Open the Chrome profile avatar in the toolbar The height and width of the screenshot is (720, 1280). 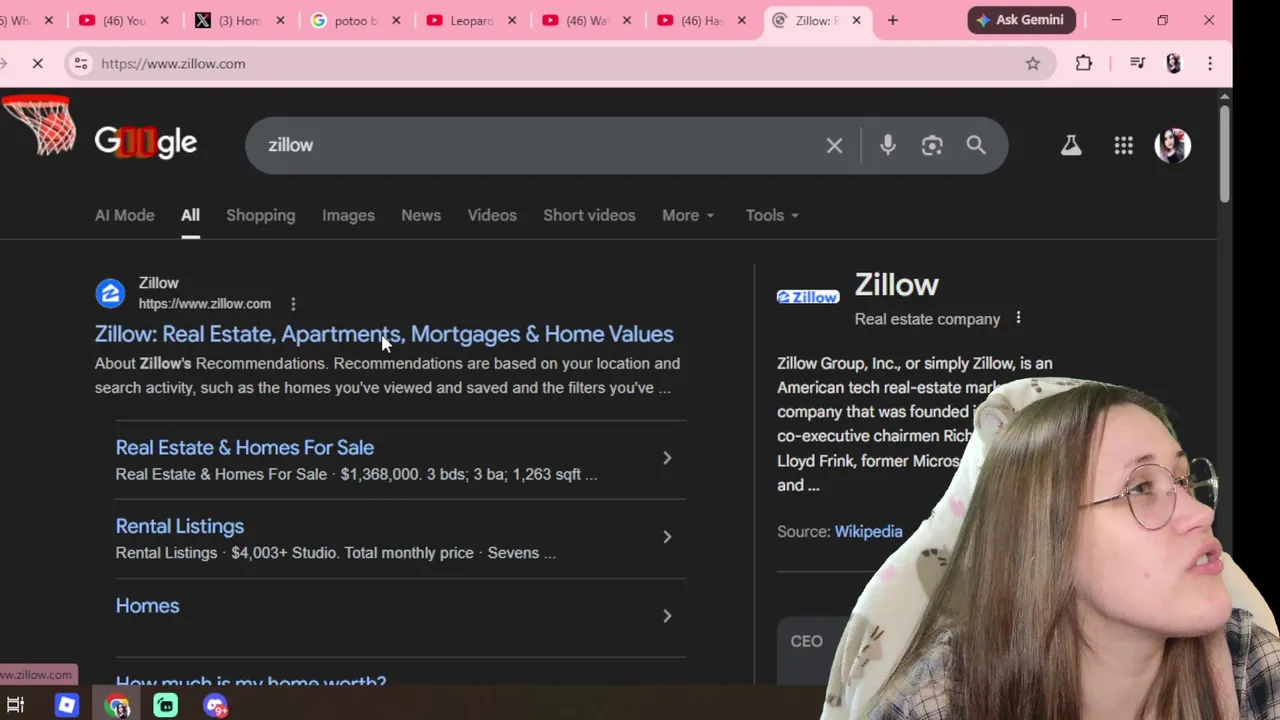(x=1174, y=64)
